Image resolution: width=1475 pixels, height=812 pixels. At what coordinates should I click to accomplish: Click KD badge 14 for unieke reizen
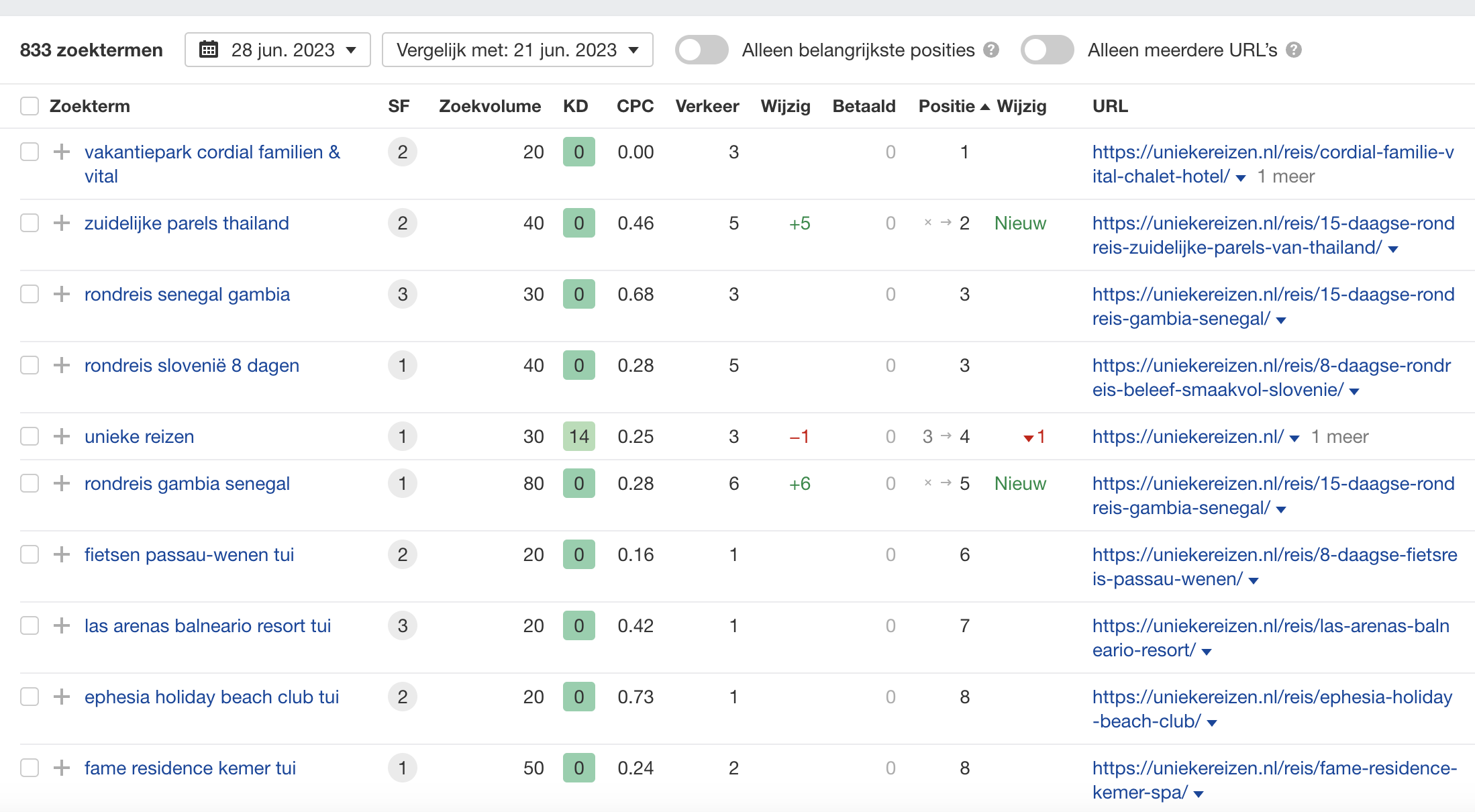tap(579, 436)
